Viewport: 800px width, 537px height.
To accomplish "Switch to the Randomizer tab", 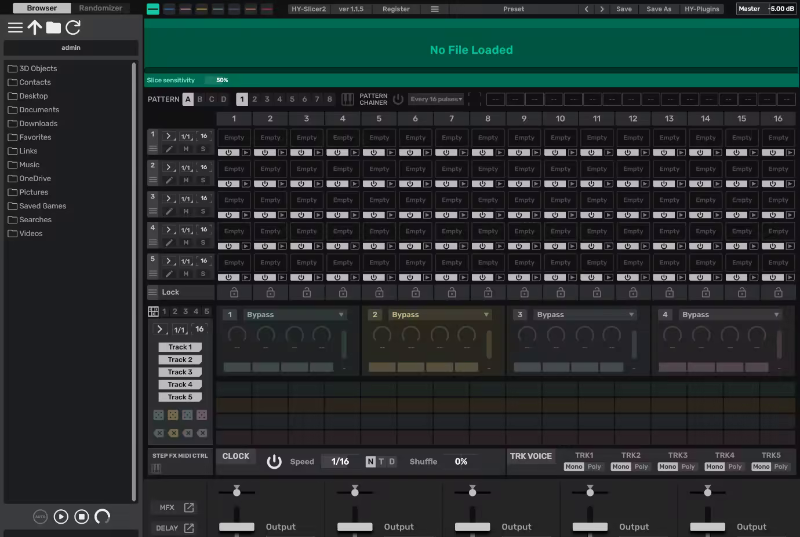I will click(101, 8).
